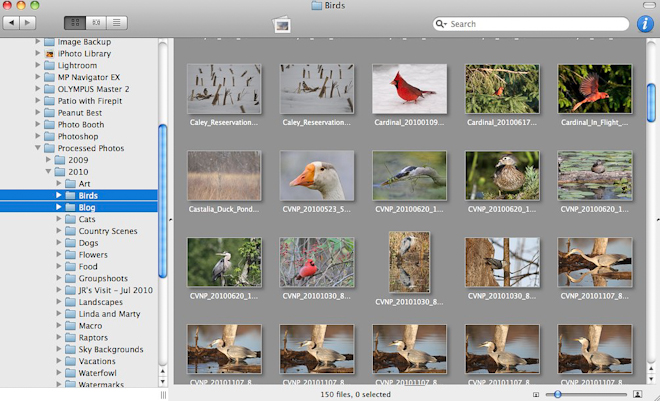660x401 pixels.
Task: Go back with the left arrow button
Action: (x=11, y=23)
